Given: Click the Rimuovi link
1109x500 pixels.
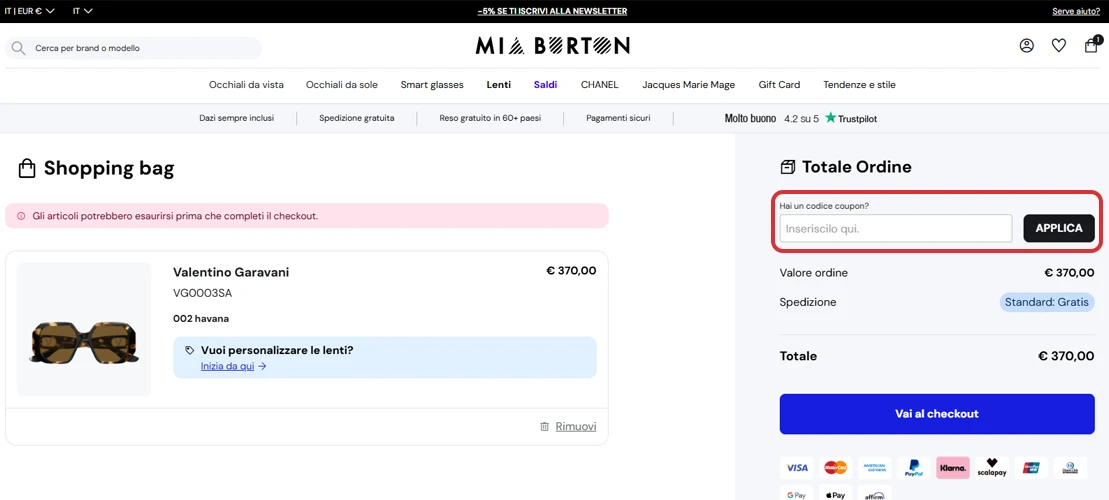Looking at the screenshot, I should point(576,426).
